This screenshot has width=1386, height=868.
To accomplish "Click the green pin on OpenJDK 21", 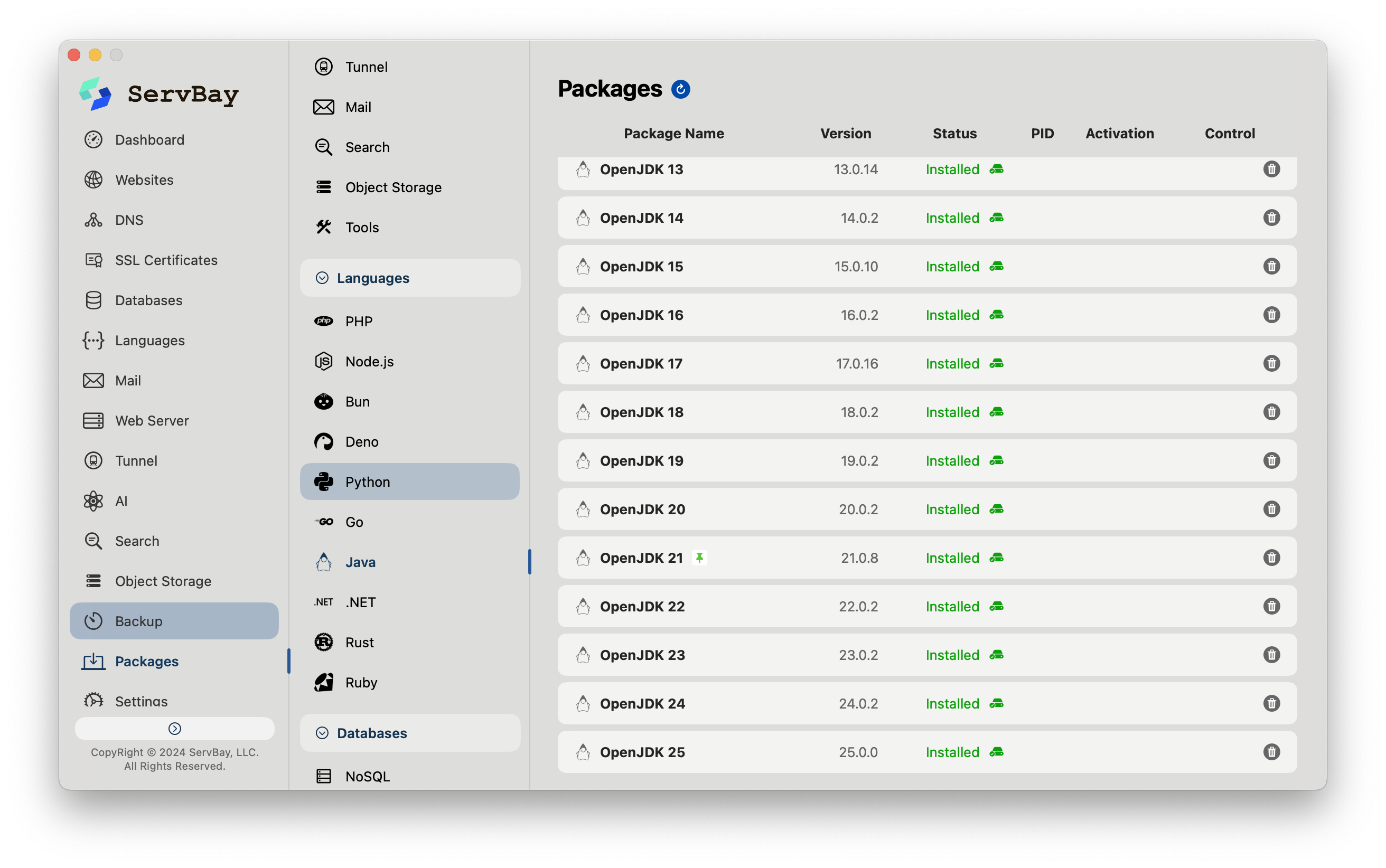I will (x=699, y=558).
